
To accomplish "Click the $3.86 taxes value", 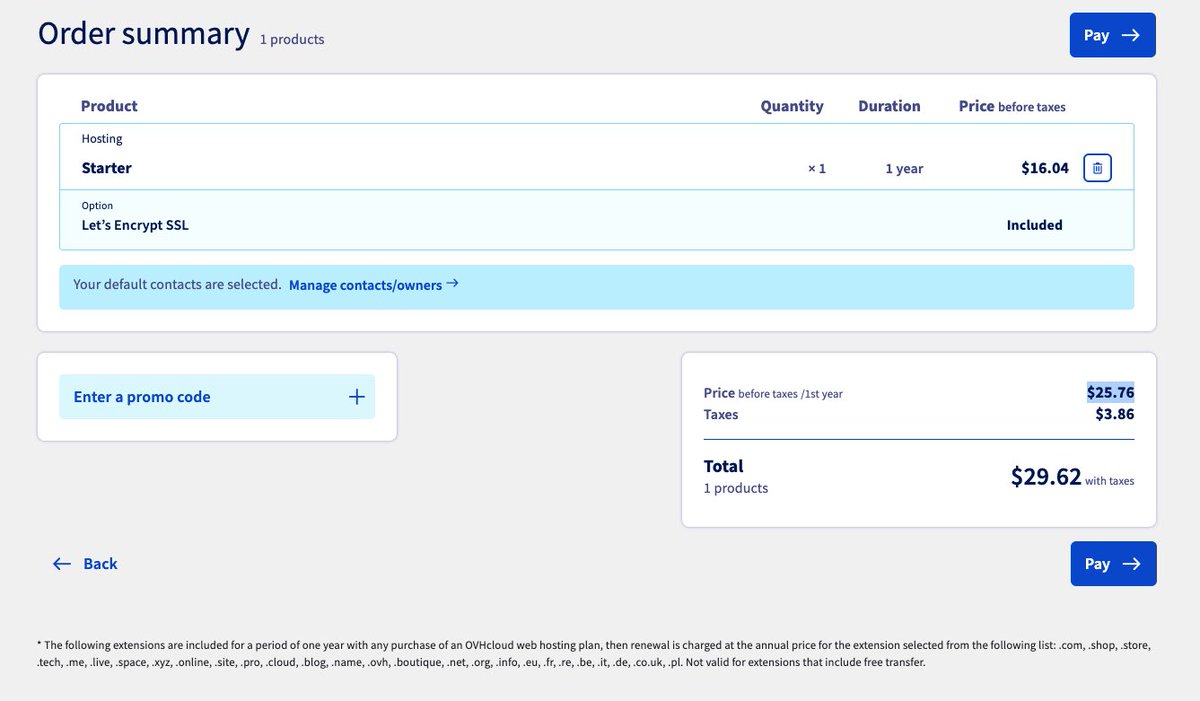I will 1115,414.
